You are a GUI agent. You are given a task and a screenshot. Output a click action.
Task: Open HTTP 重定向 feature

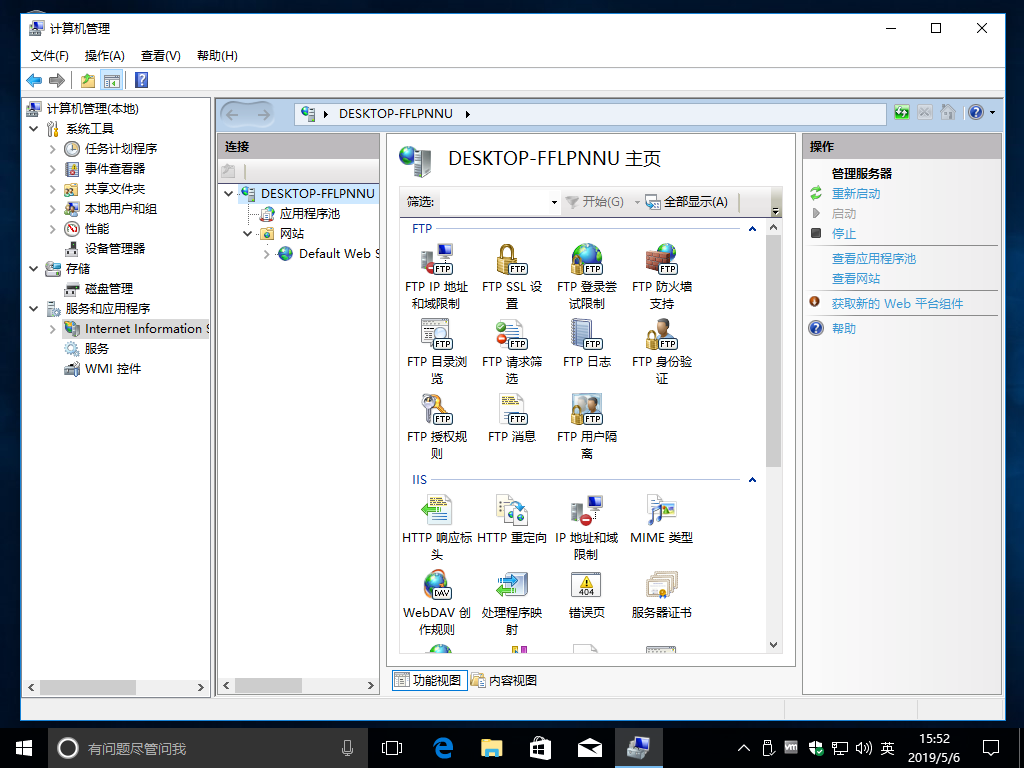(511, 520)
